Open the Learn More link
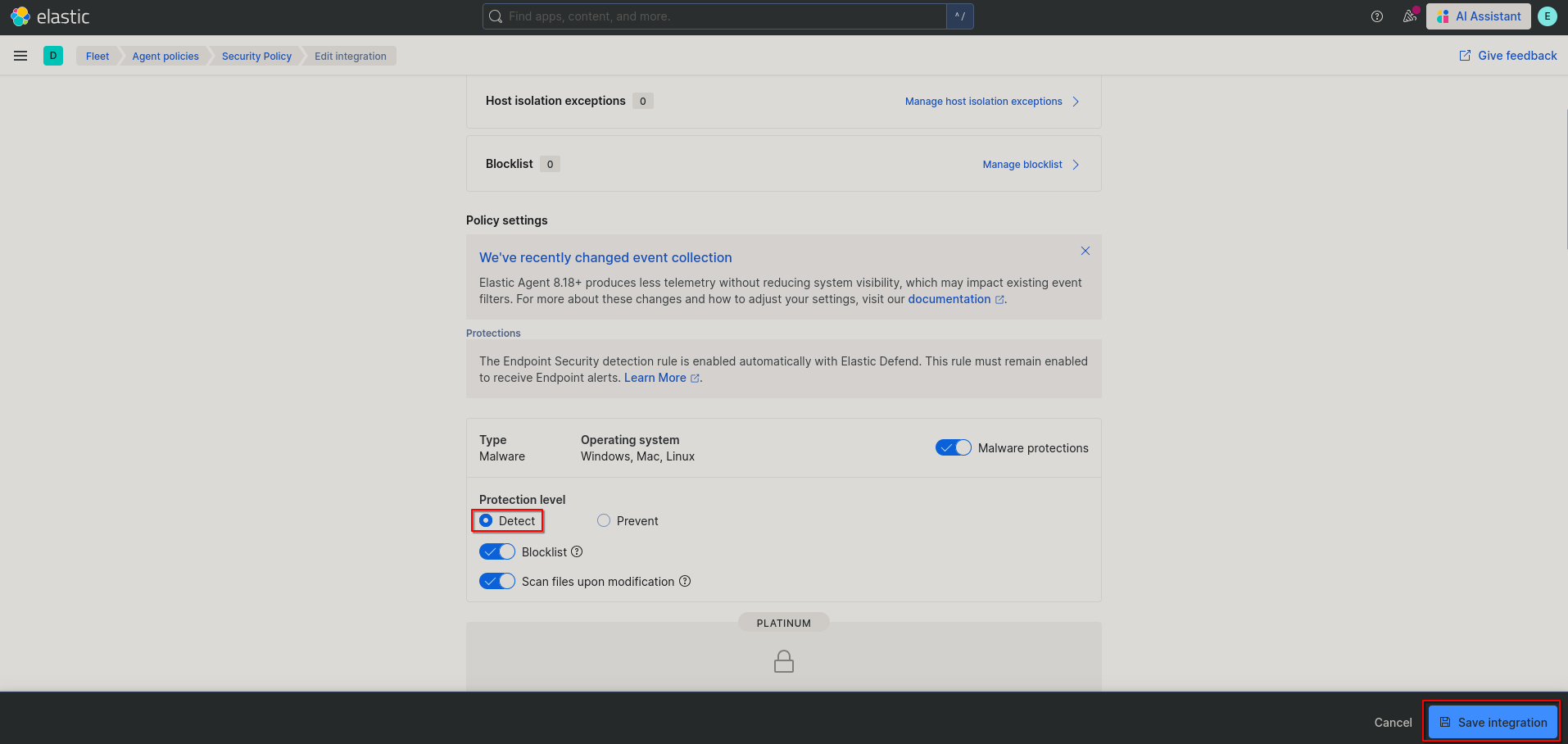Viewport: 1568px width, 744px height. 662,378
